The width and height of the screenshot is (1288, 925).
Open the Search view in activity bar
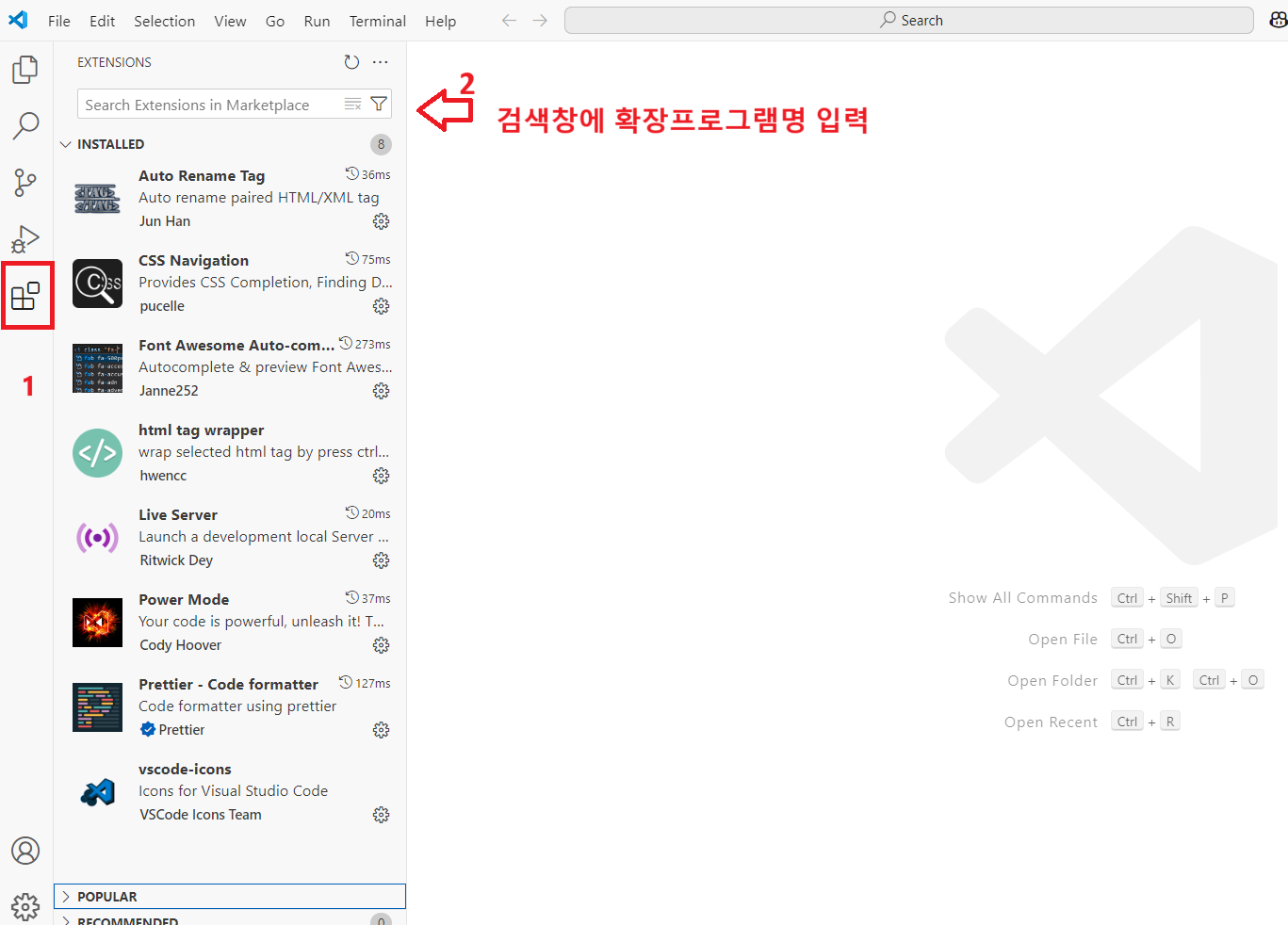(x=25, y=125)
